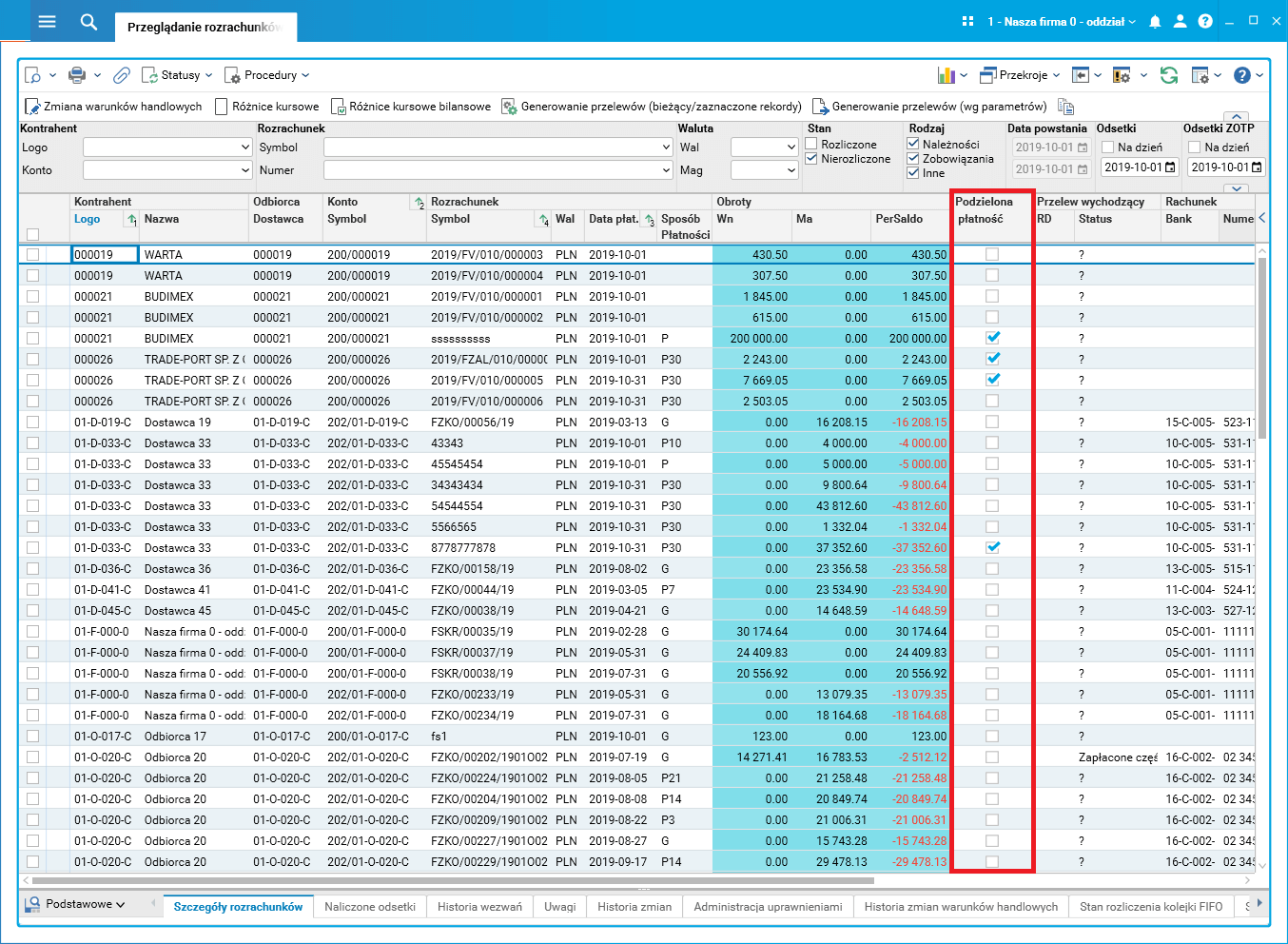Enable the Rozliczone checkbox
The image size is (1288, 944).
point(811,145)
